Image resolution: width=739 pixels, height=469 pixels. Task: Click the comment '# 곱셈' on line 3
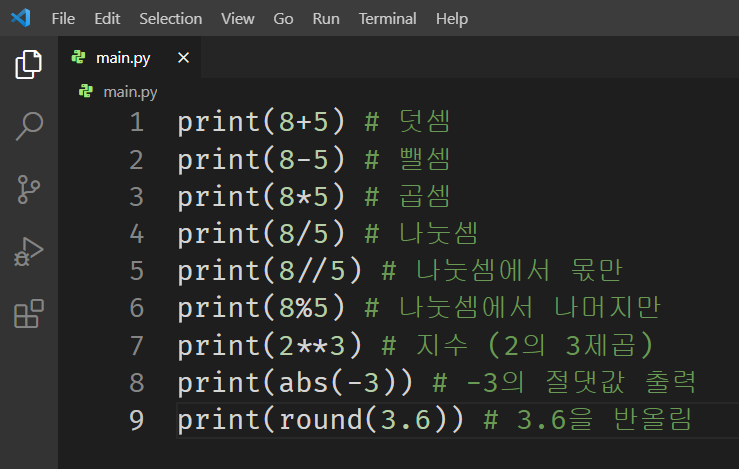click(407, 197)
